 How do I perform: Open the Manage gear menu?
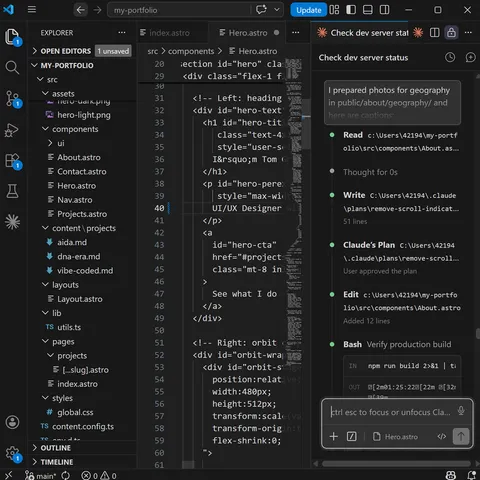click(x=13, y=453)
